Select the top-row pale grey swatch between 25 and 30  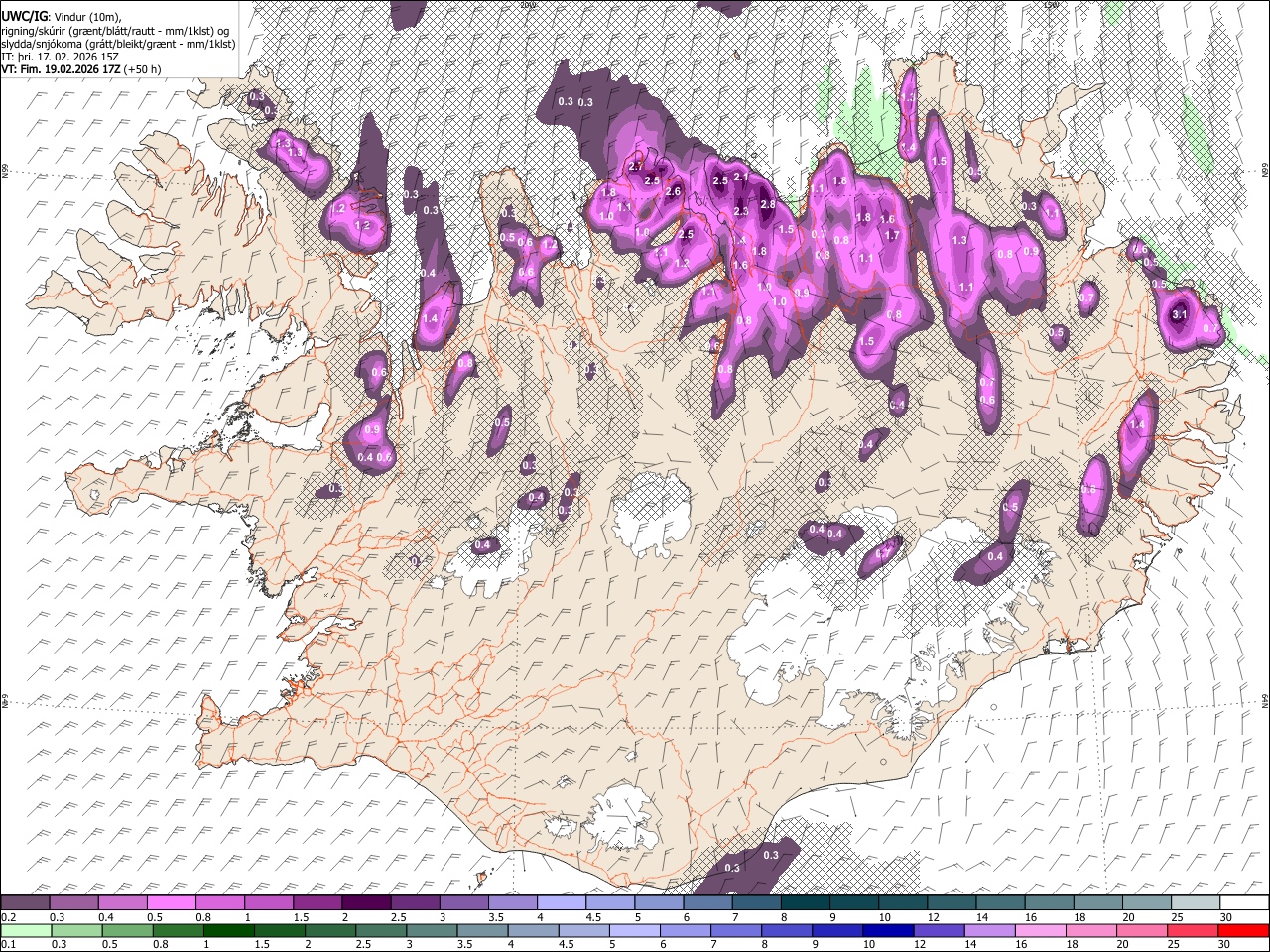tap(1196, 903)
